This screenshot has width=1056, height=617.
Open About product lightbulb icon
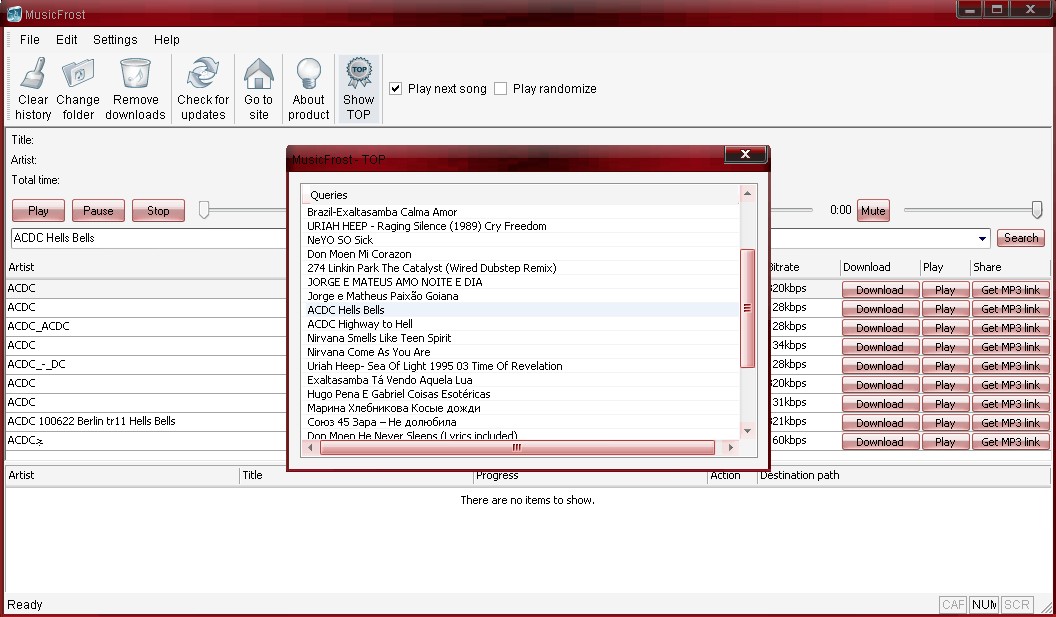(x=308, y=73)
